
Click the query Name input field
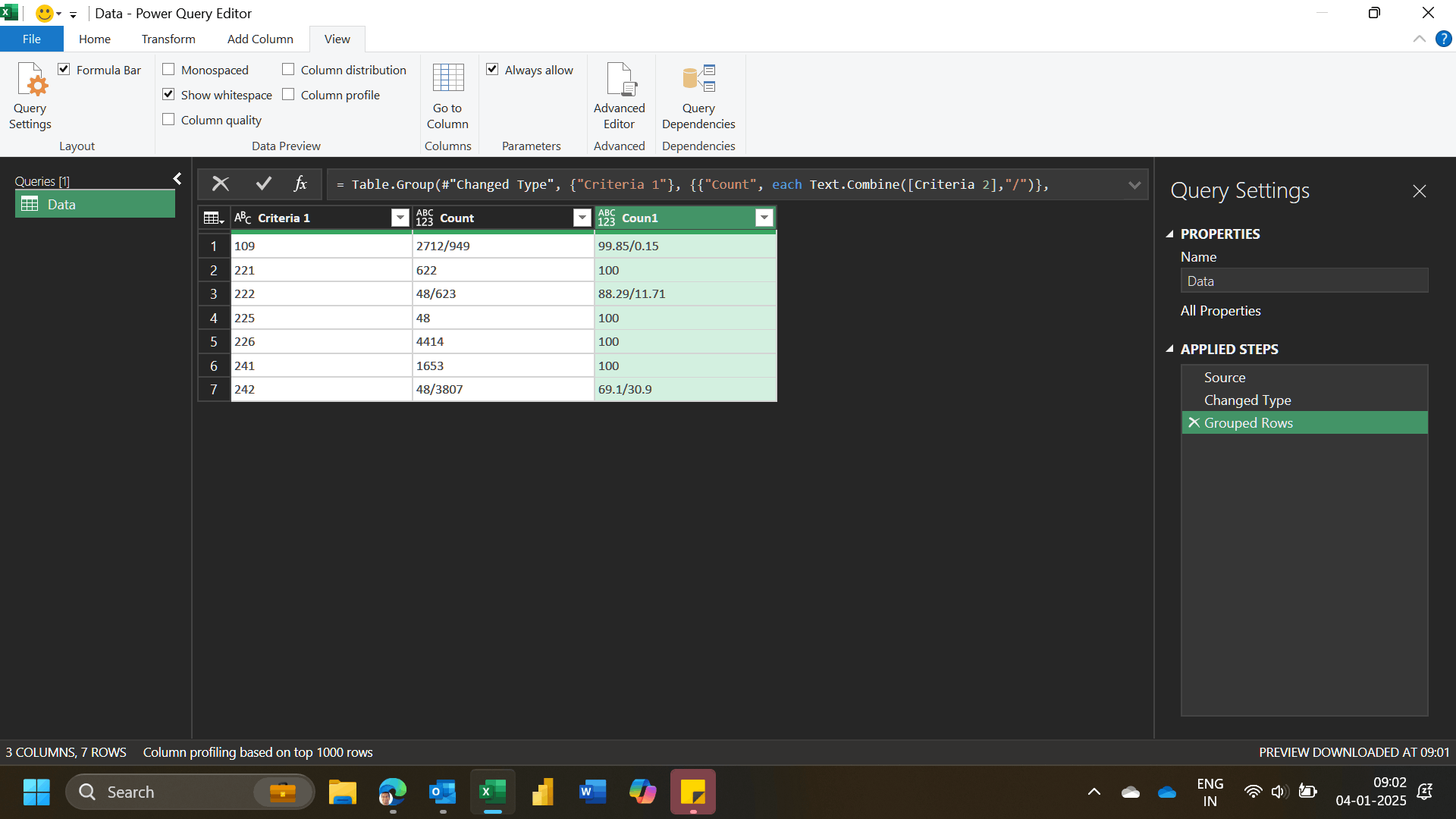tap(1304, 281)
